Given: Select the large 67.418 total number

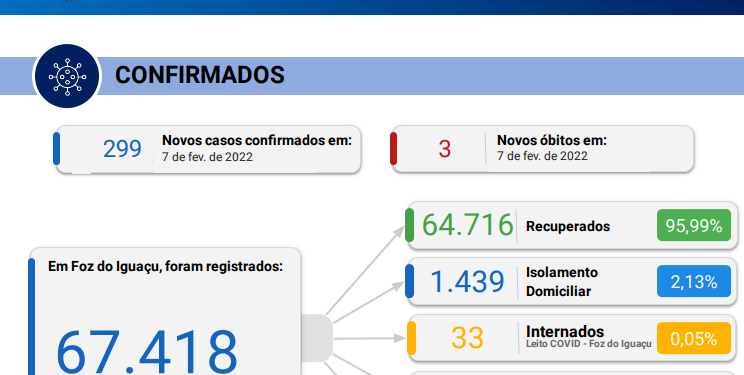Looking at the screenshot, I should tap(147, 352).
